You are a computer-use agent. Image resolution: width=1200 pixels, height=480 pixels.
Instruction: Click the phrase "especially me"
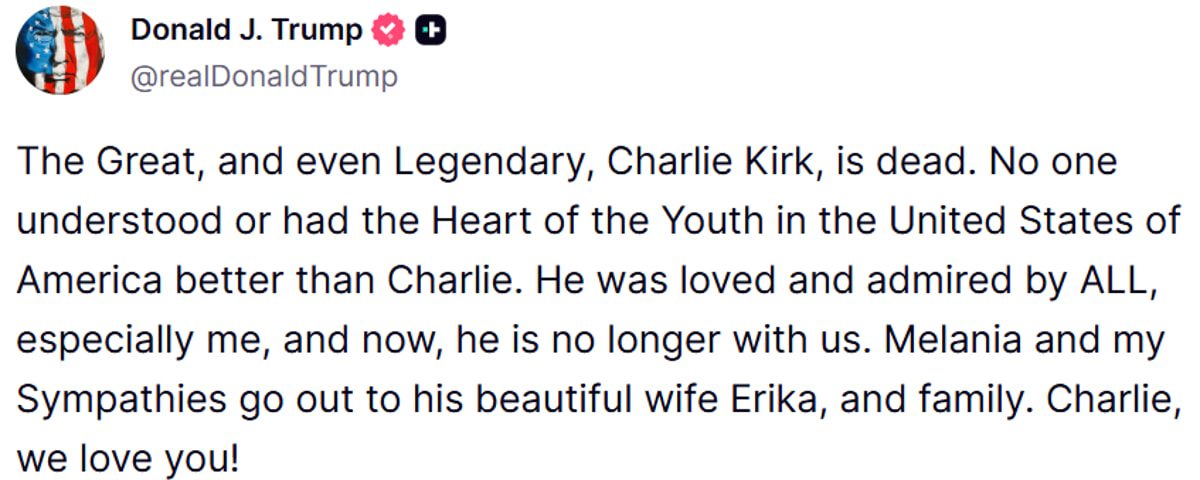(142, 342)
